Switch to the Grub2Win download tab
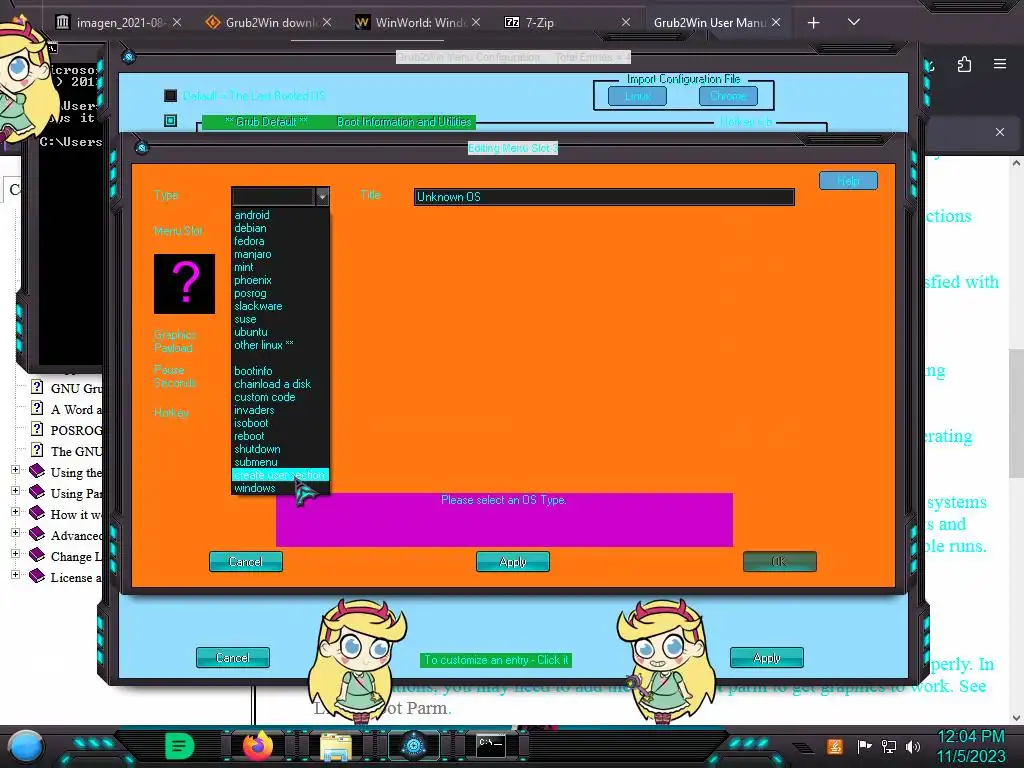Screen dimensions: 1024x768 (270, 23)
